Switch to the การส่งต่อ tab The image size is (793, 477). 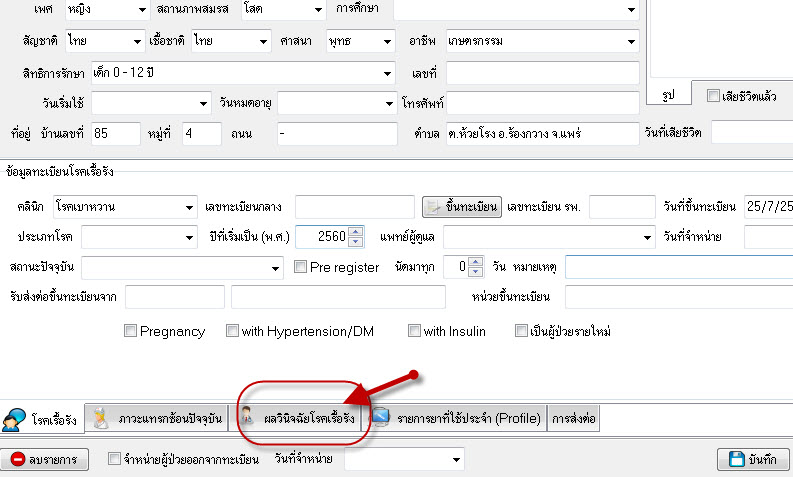575,420
